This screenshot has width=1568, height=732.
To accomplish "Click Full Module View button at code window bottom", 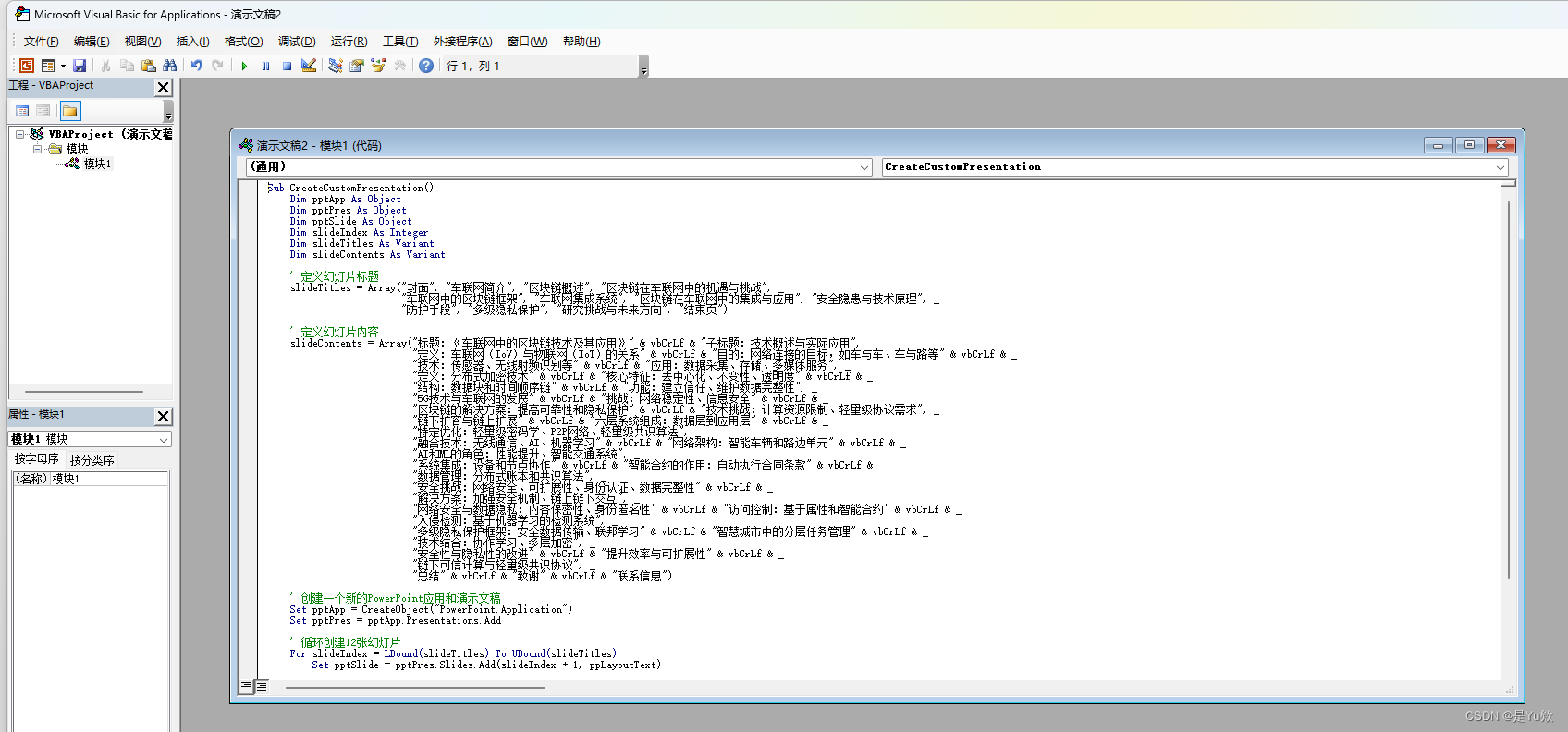I will pos(262,687).
